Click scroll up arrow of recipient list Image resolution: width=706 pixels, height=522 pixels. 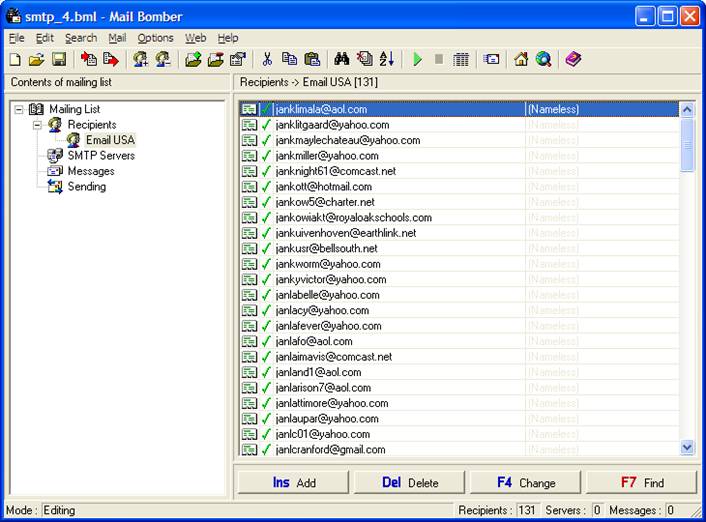click(x=687, y=109)
